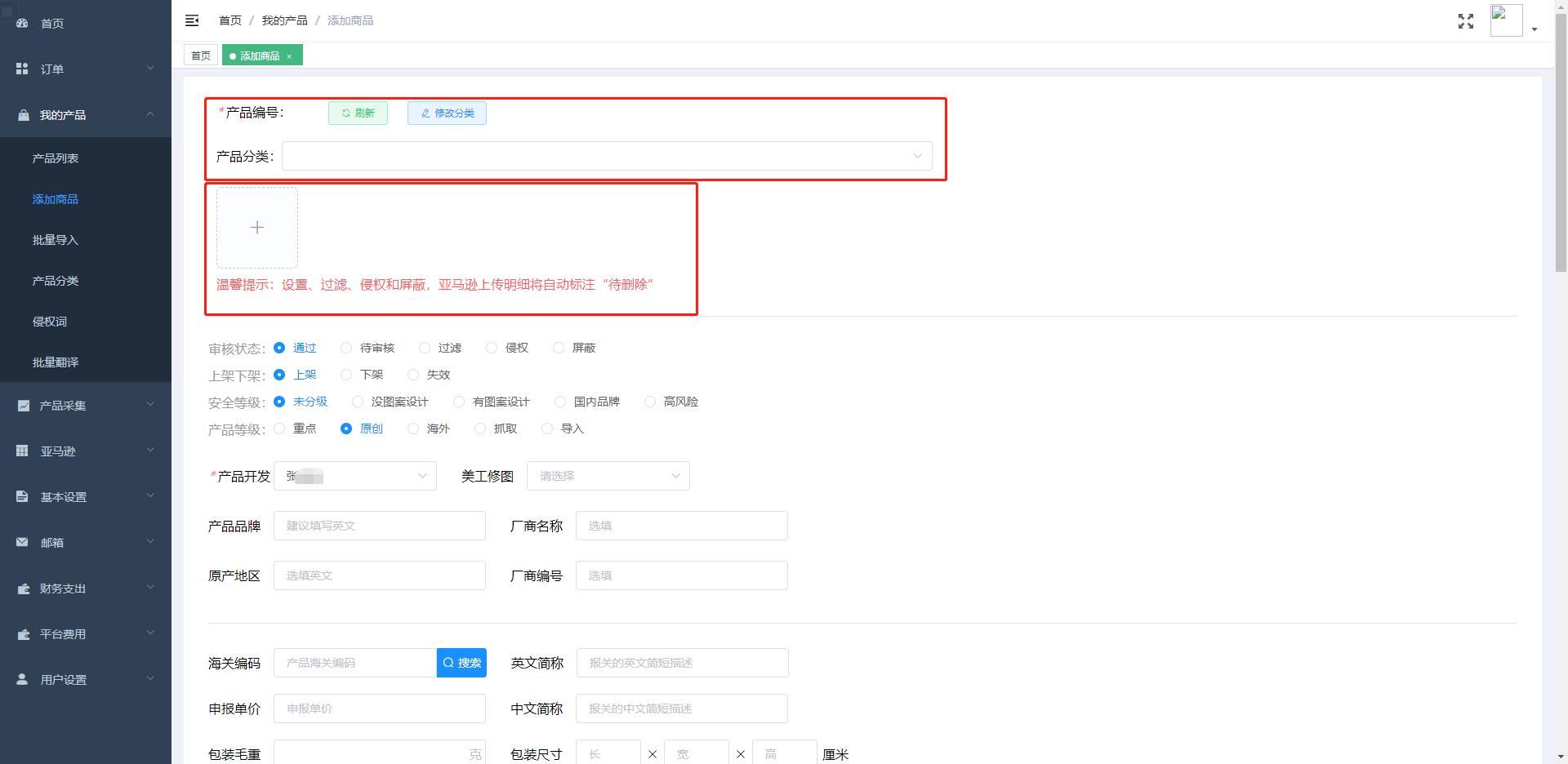Toggle fullscreen mode icon
1568x764 pixels.
pyautogui.click(x=1465, y=21)
